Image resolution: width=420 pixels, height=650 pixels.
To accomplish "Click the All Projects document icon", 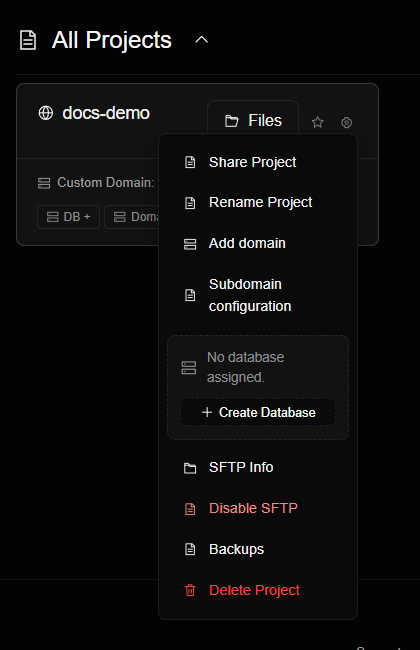I will (28, 40).
